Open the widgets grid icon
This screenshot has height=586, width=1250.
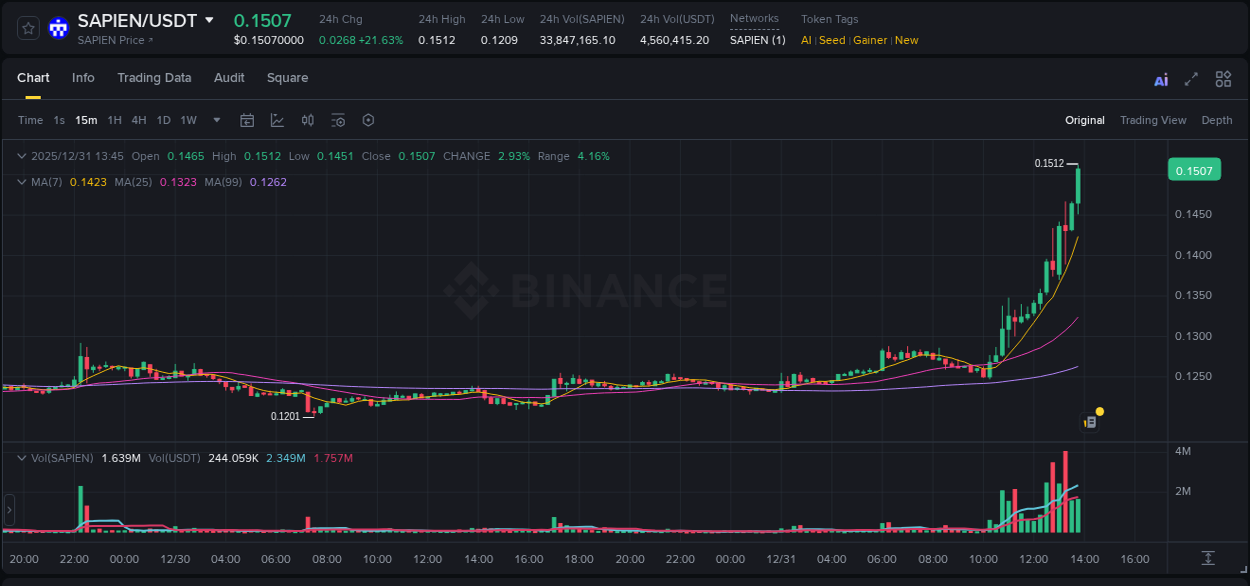click(1223, 79)
